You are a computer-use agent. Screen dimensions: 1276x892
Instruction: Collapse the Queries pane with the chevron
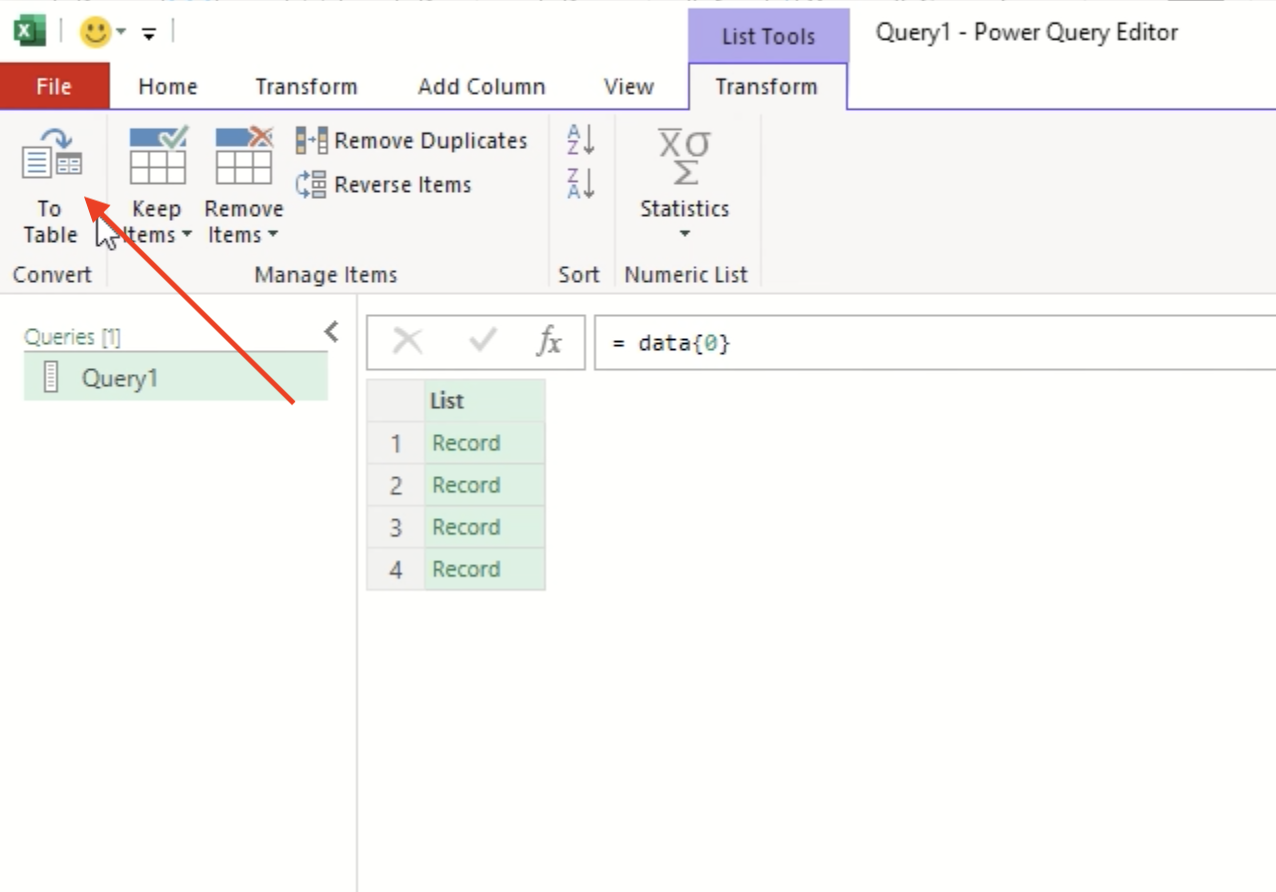pos(331,332)
